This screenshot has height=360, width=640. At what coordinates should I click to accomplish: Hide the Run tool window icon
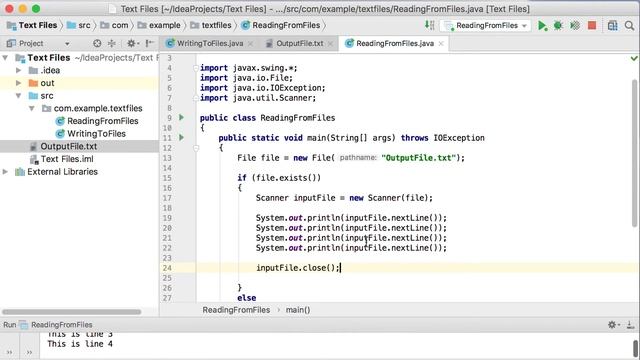631,325
